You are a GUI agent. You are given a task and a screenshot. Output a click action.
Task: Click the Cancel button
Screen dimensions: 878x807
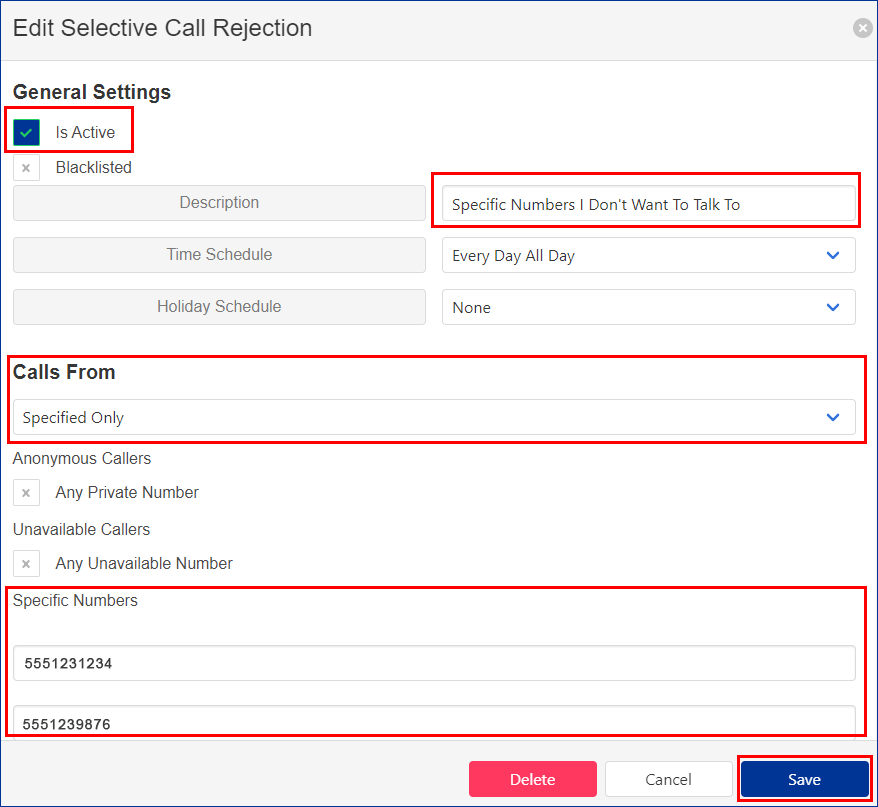point(668,780)
